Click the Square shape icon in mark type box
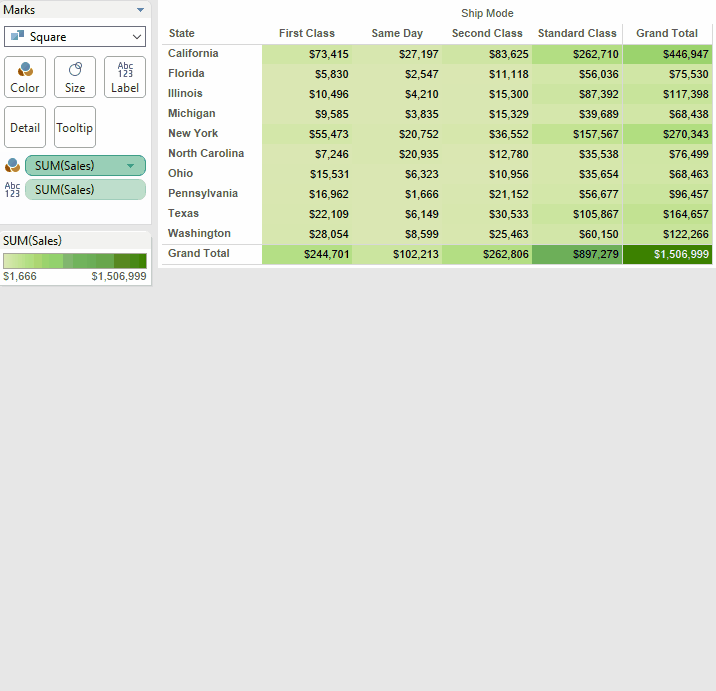The image size is (716, 691). point(17,37)
